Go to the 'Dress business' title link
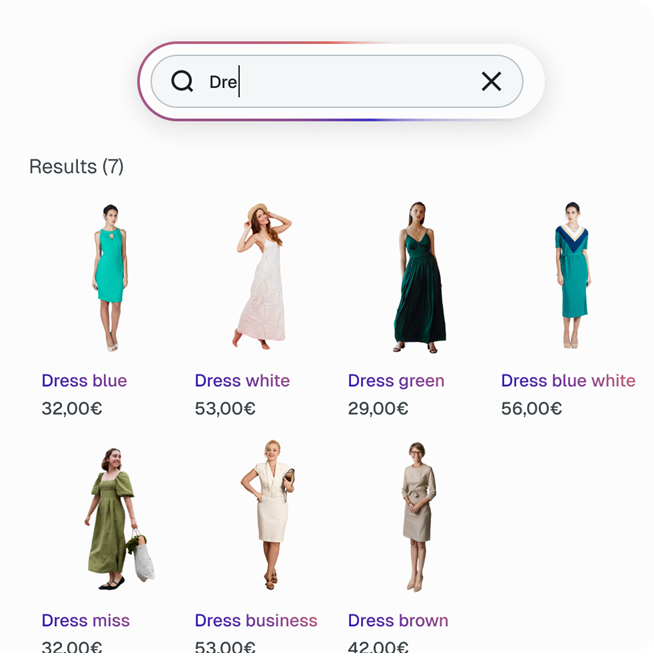 256,621
